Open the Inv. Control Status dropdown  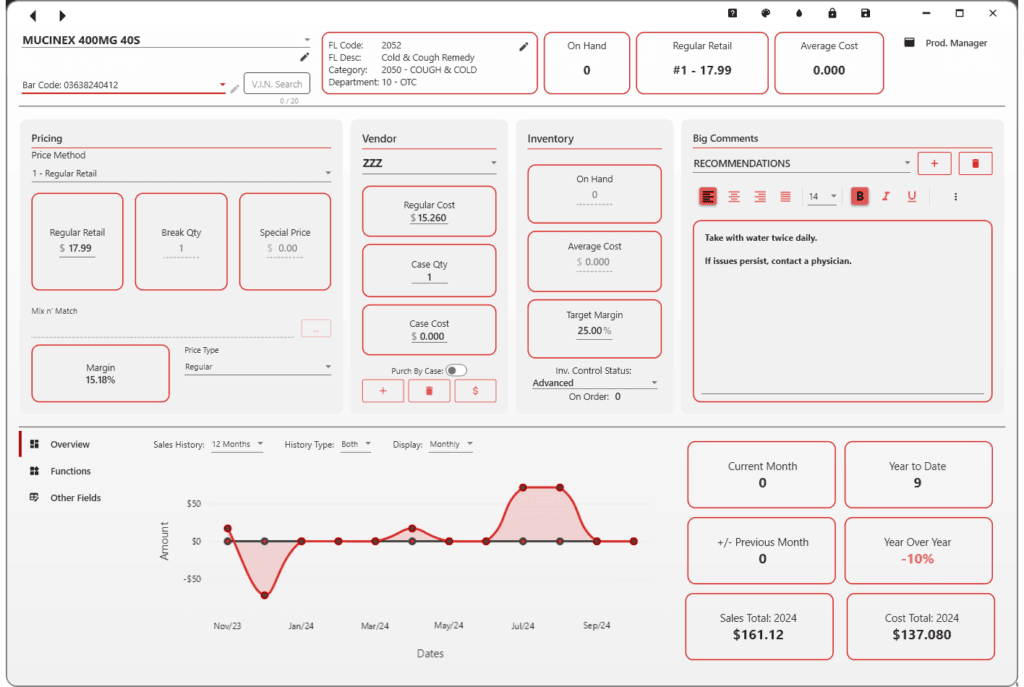594,383
